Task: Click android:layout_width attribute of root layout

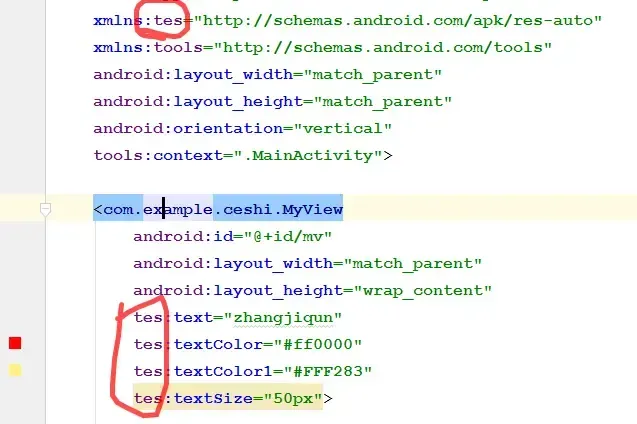Action: [267, 75]
